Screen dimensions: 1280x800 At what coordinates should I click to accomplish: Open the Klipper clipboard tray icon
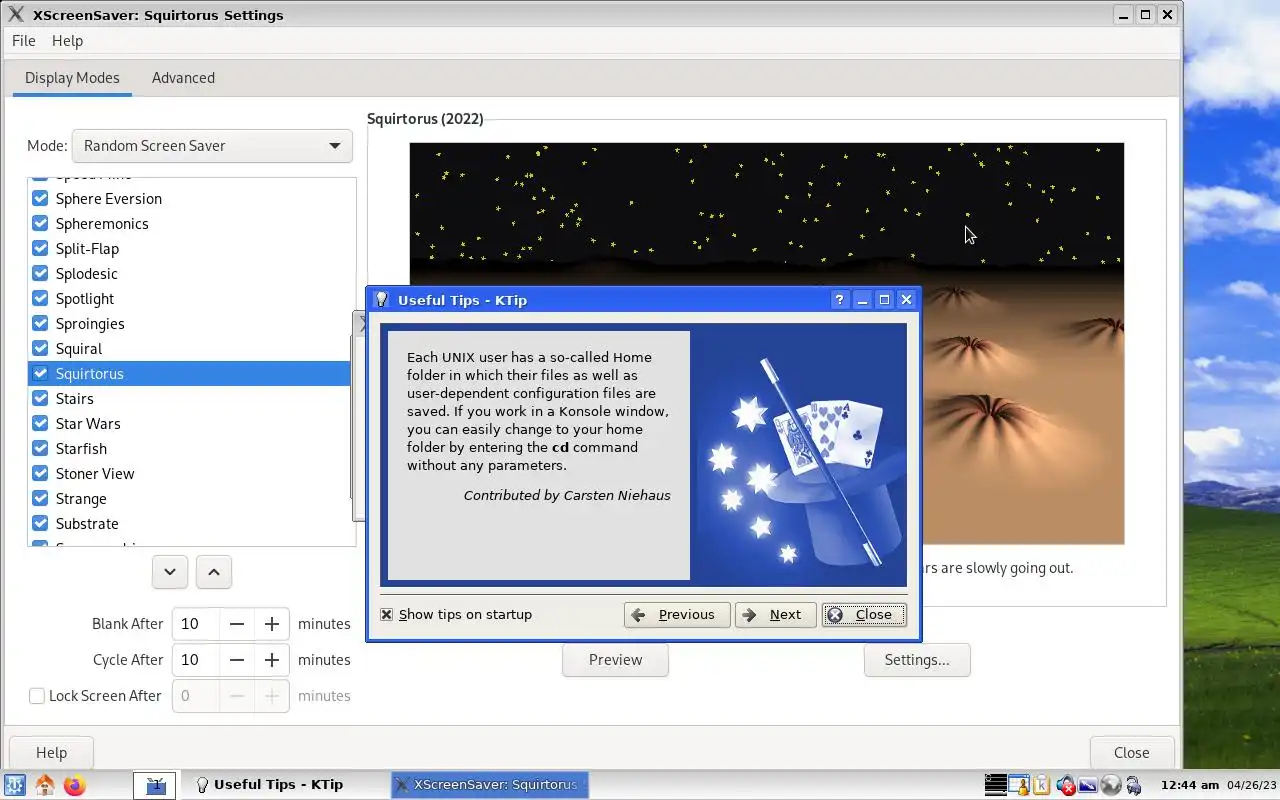point(1042,785)
